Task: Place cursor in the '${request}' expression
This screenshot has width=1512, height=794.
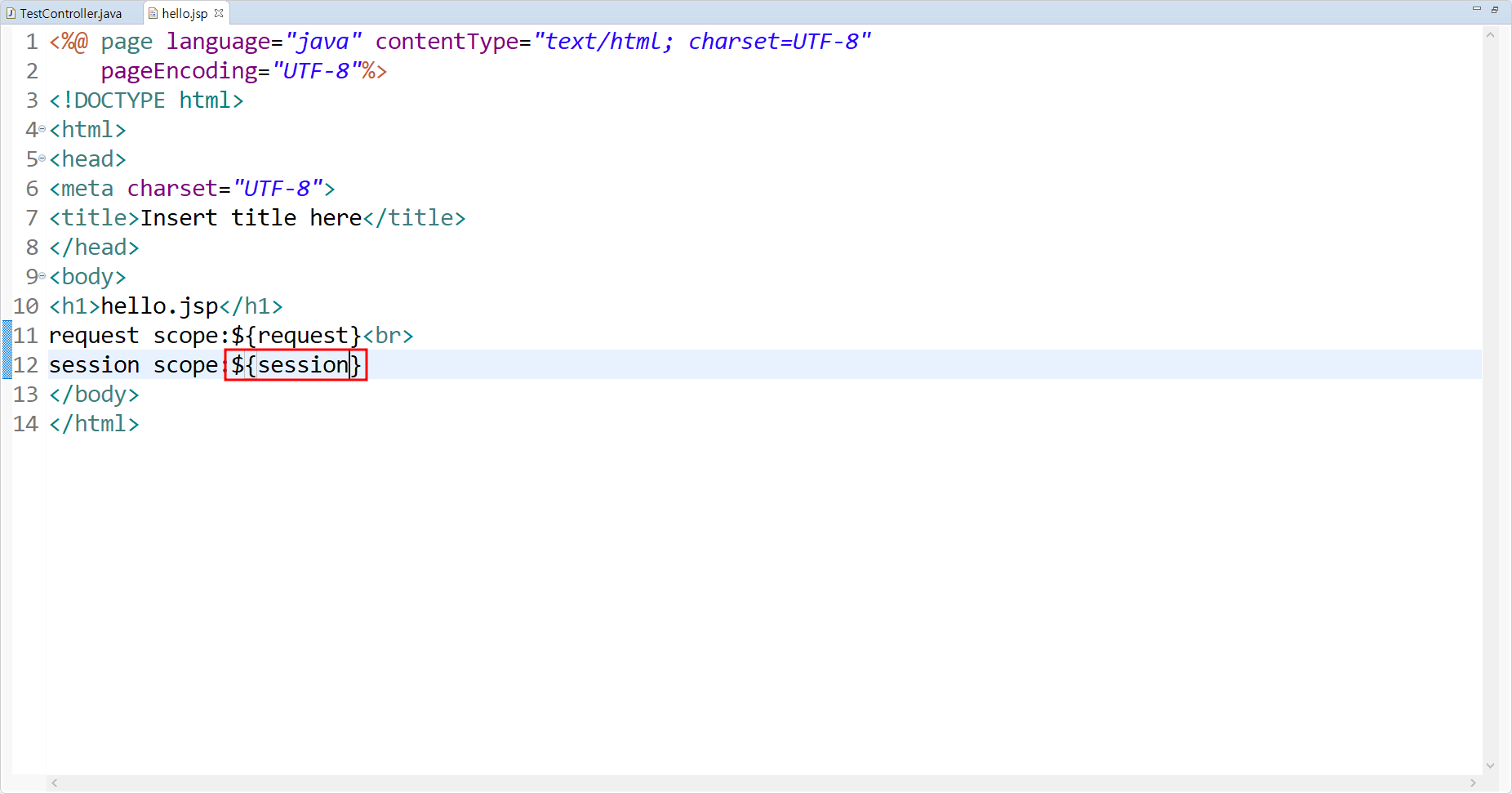Action: [x=296, y=336]
